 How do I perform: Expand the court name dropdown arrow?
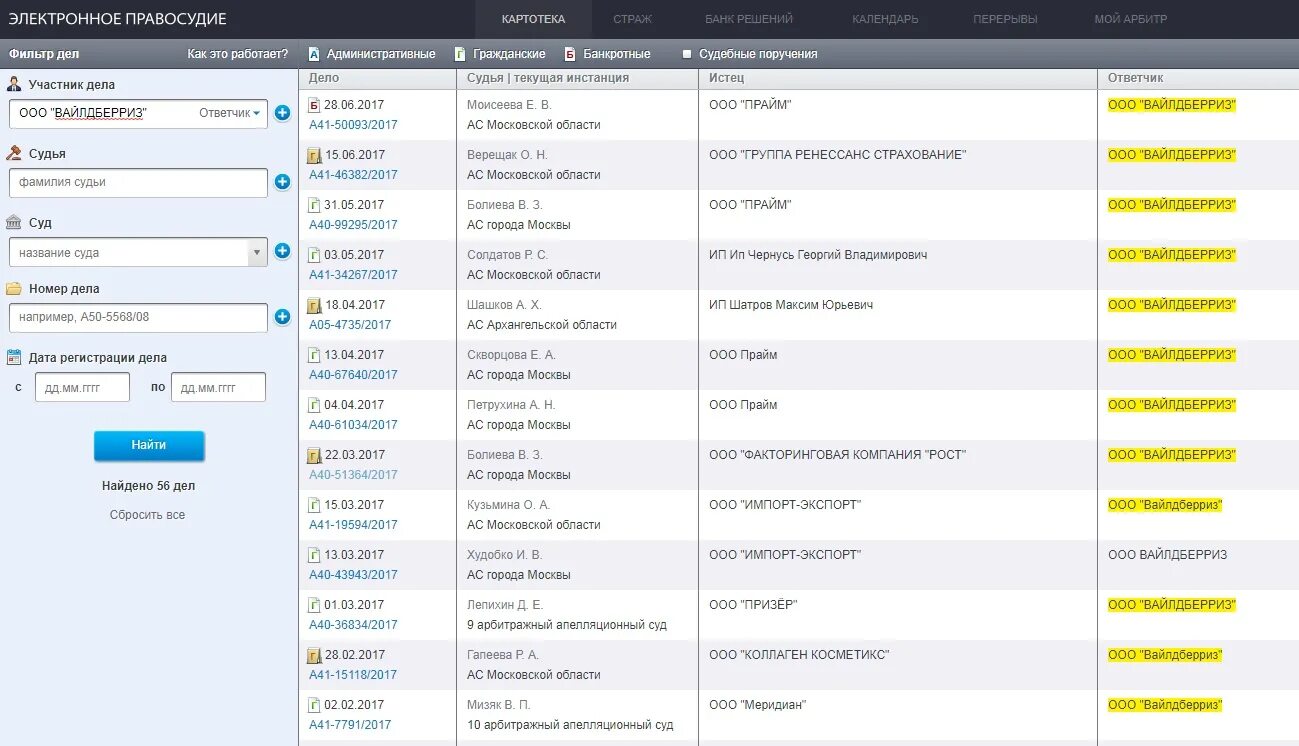257,252
